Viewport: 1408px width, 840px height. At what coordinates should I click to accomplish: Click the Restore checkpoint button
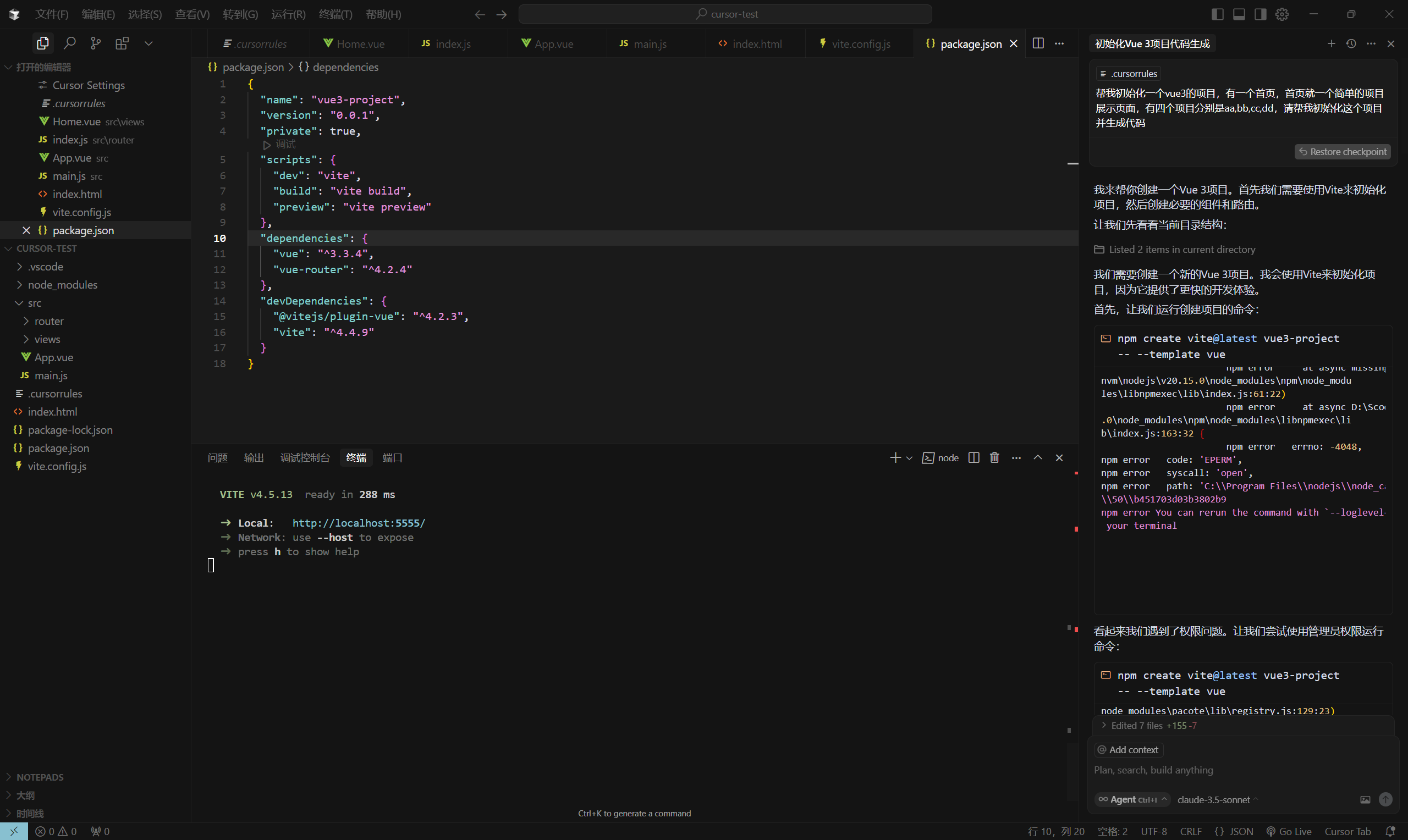[x=1343, y=152]
